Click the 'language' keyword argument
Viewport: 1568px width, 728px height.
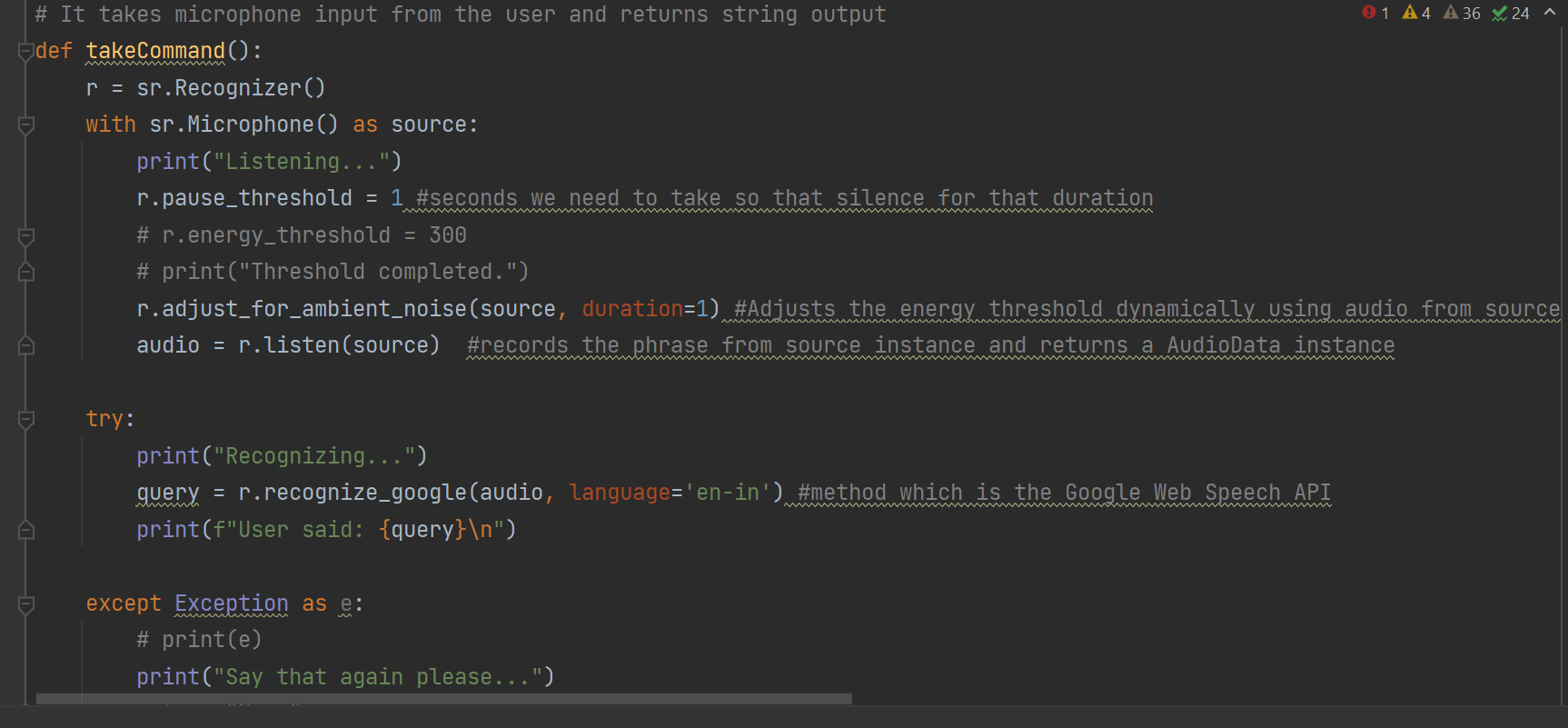[x=620, y=493]
